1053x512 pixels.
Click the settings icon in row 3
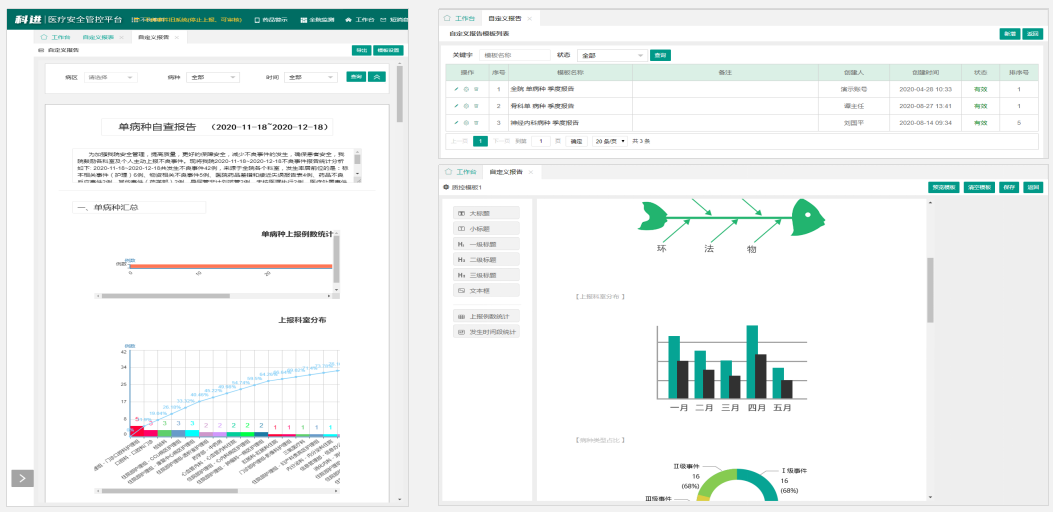[466, 122]
